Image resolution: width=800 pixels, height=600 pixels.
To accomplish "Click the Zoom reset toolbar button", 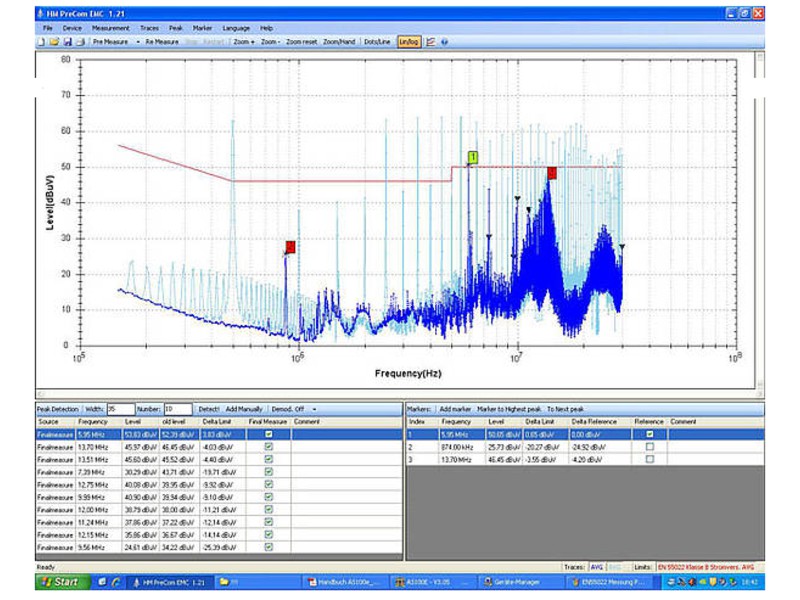I will (x=301, y=42).
